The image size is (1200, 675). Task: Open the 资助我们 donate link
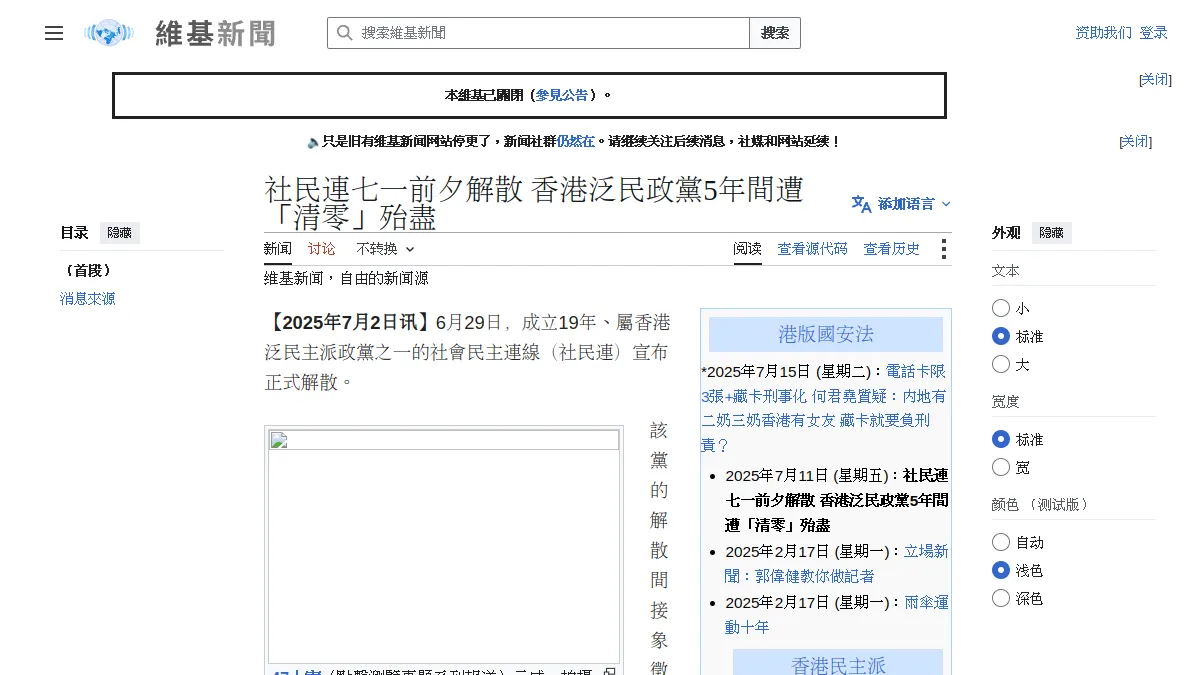pyautogui.click(x=1104, y=33)
